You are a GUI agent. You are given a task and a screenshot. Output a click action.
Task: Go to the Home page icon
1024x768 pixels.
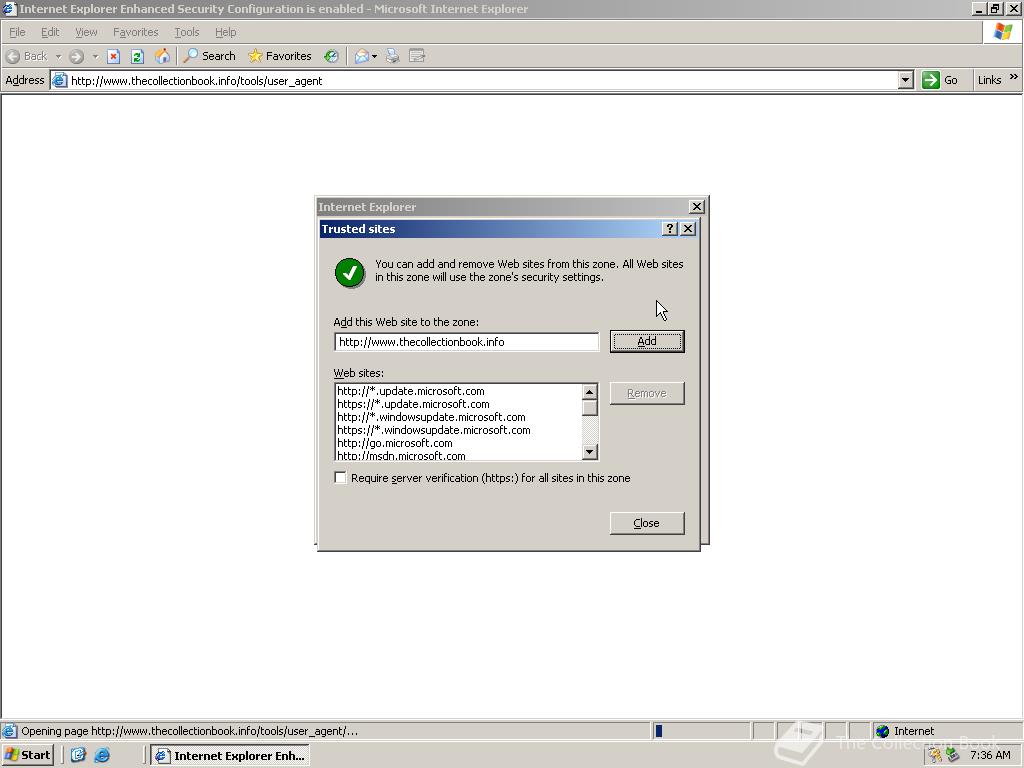pyautogui.click(x=162, y=56)
